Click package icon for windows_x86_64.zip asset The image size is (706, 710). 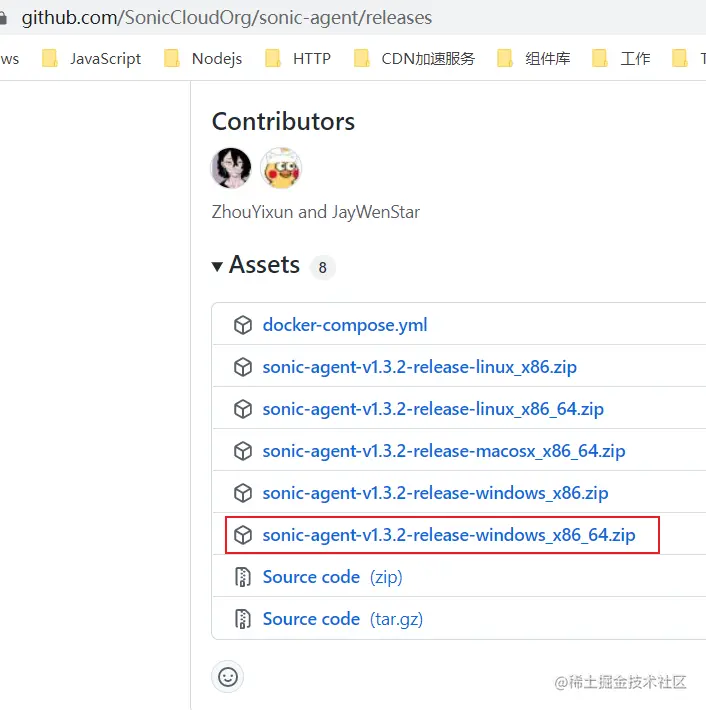[x=243, y=535]
